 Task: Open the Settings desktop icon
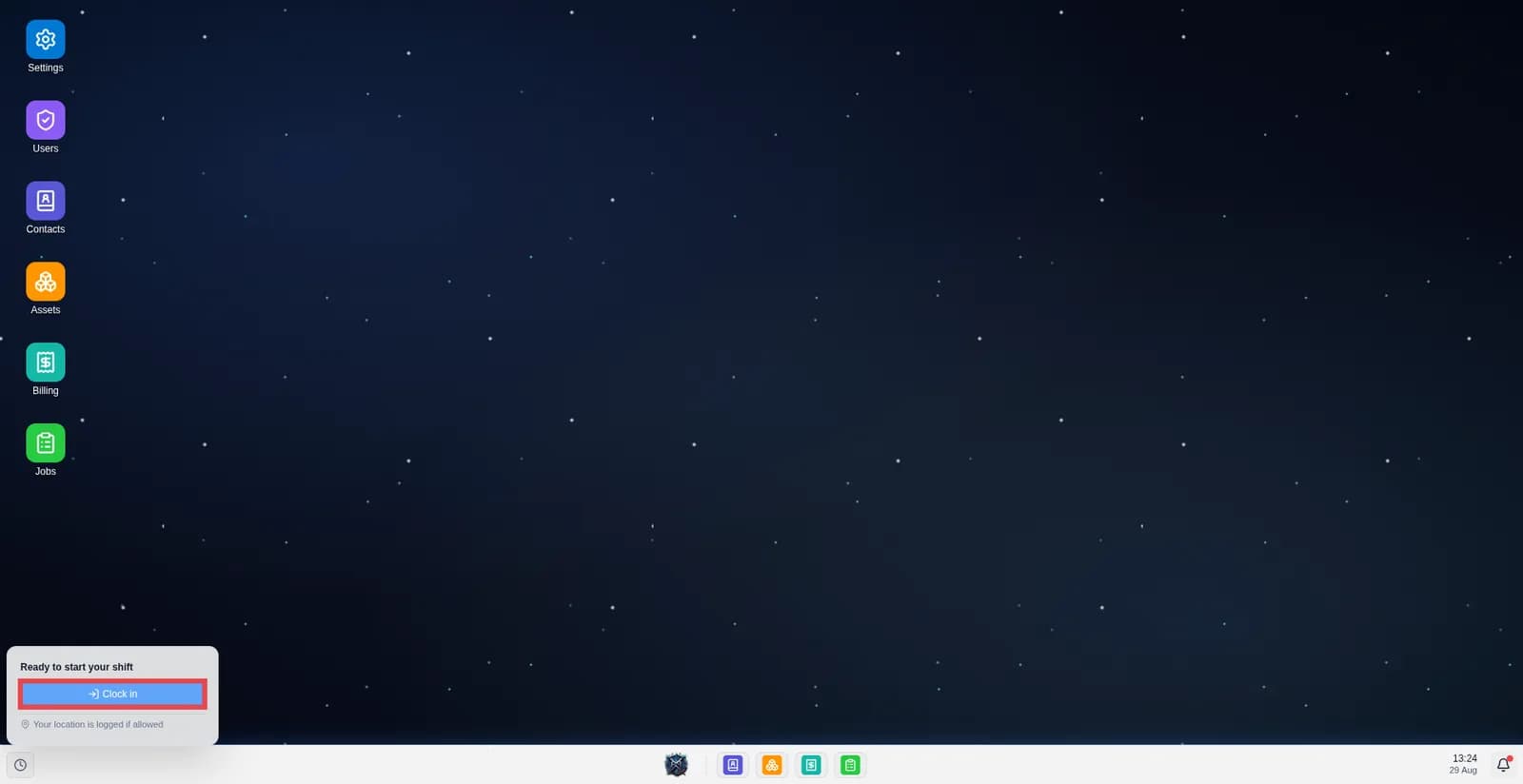pos(45,39)
